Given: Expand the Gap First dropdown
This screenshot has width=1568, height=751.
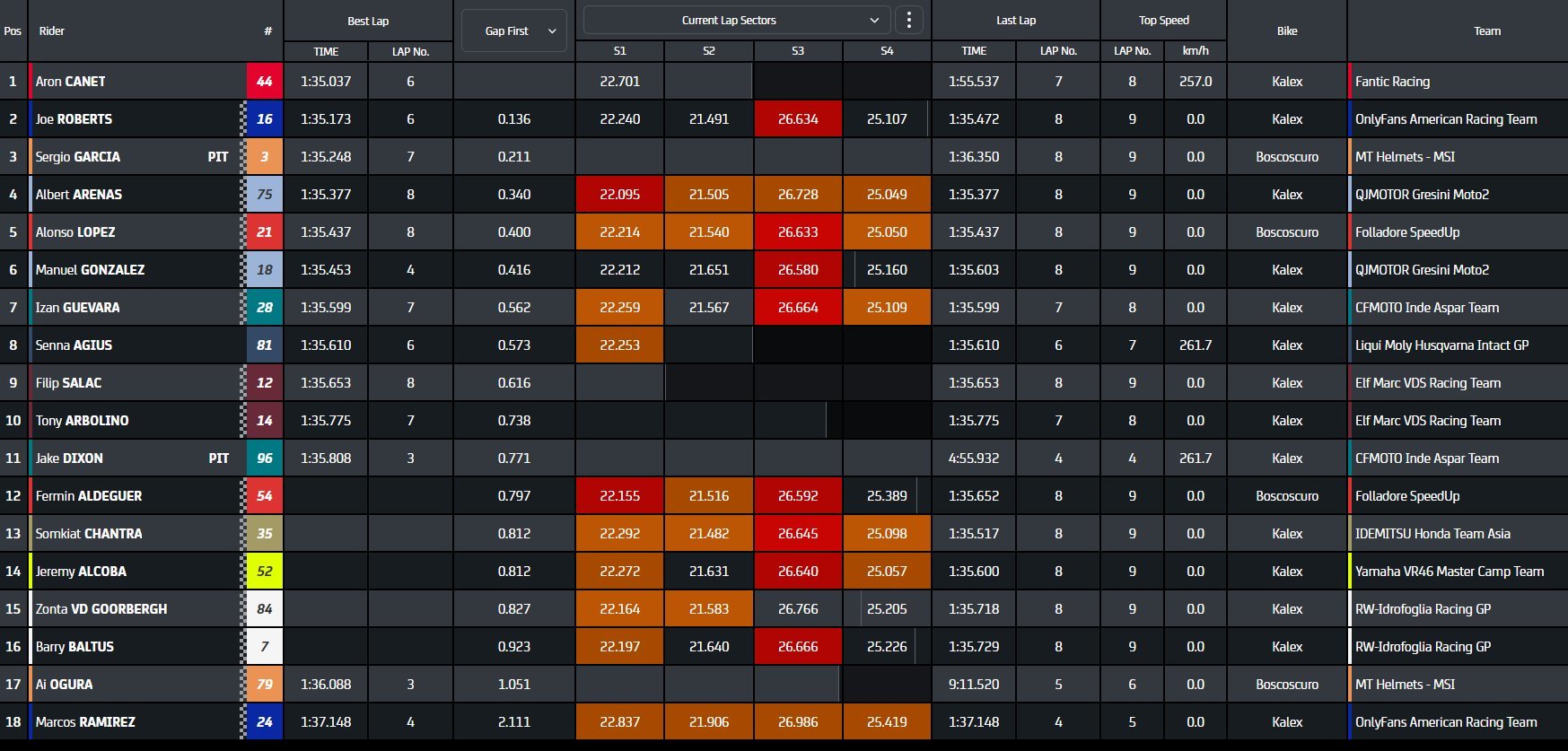Looking at the screenshot, I should pos(513,31).
